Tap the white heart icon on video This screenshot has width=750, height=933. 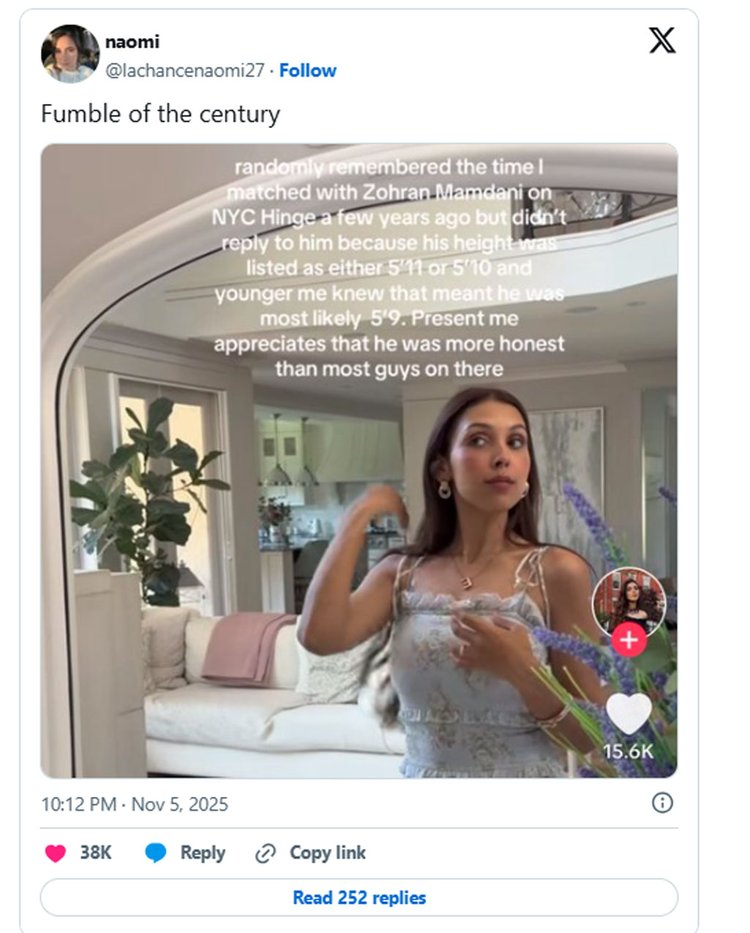pos(629,713)
